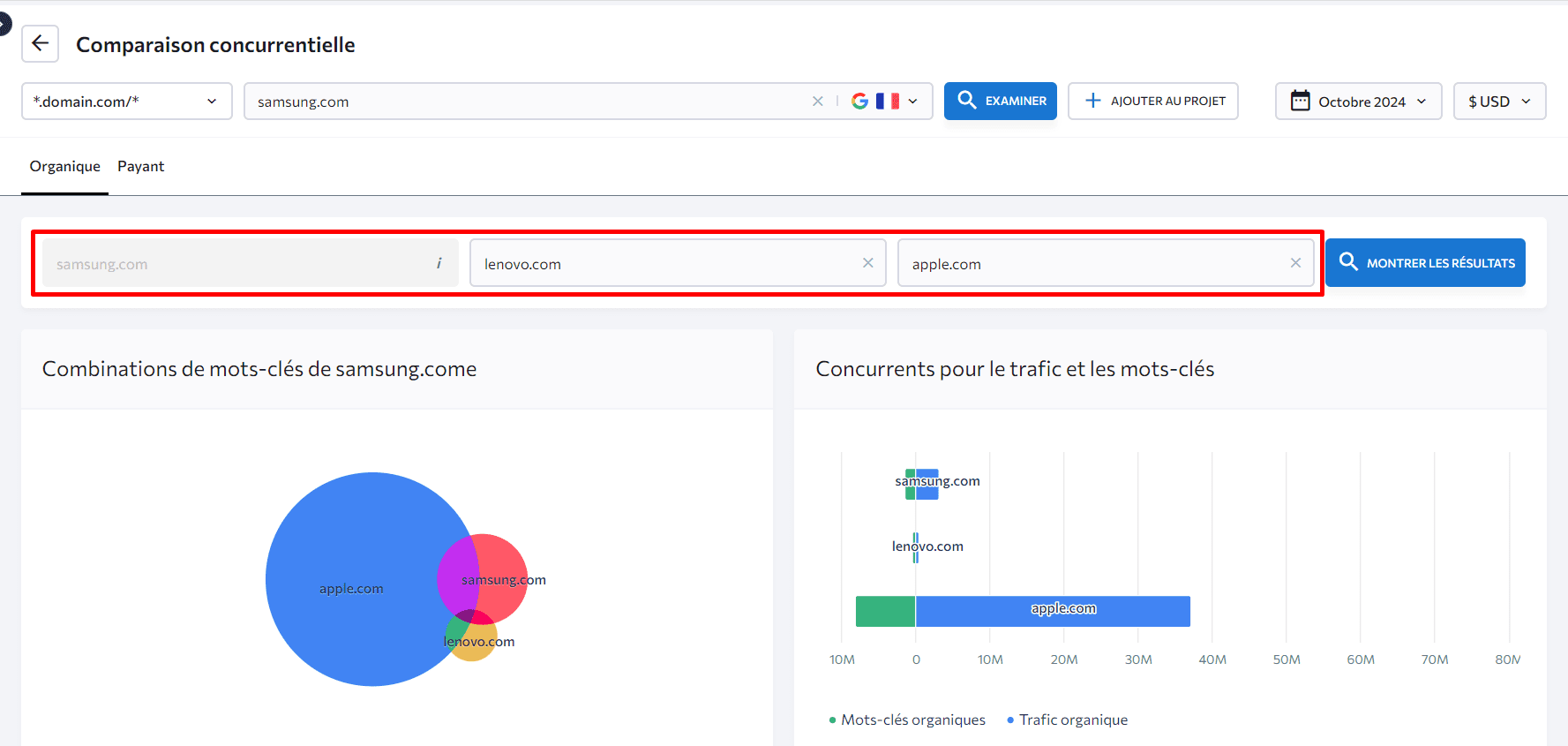Open the $ USD currency dropdown
This screenshot has width=1568, height=746.
click(1500, 102)
